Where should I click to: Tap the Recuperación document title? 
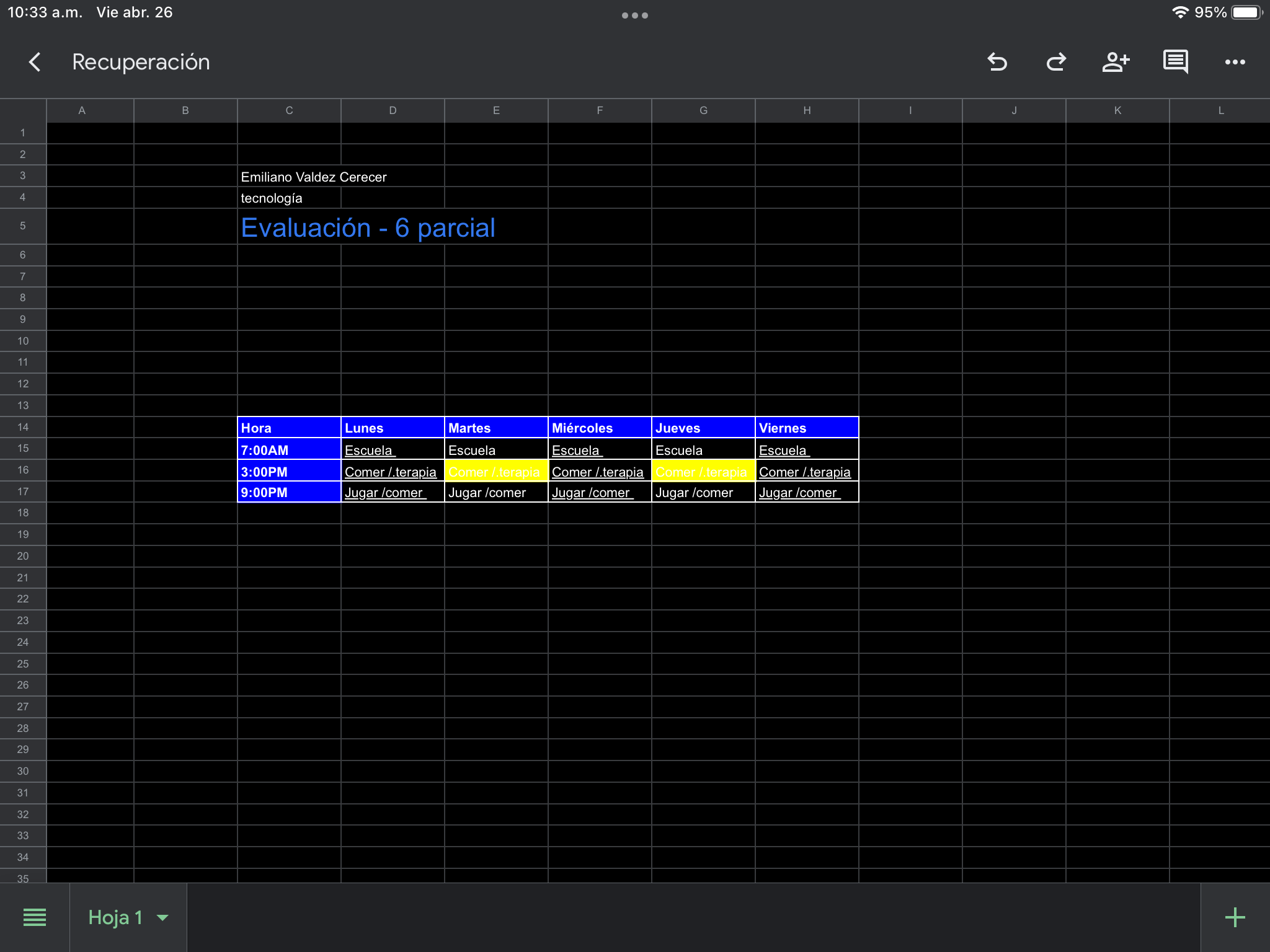pyautogui.click(x=141, y=62)
